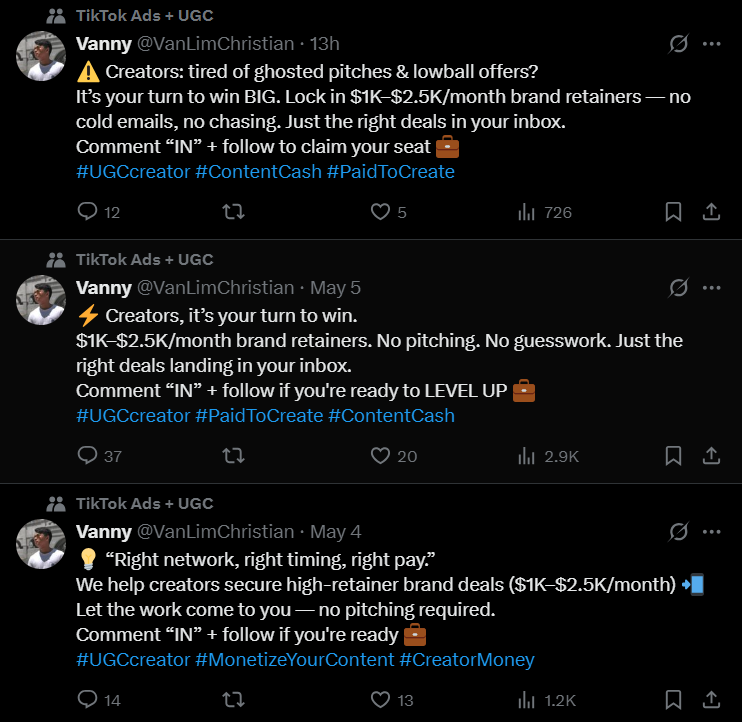View analytics showing 726 views
Screen dimensions: 742x722
tap(525, 212)
